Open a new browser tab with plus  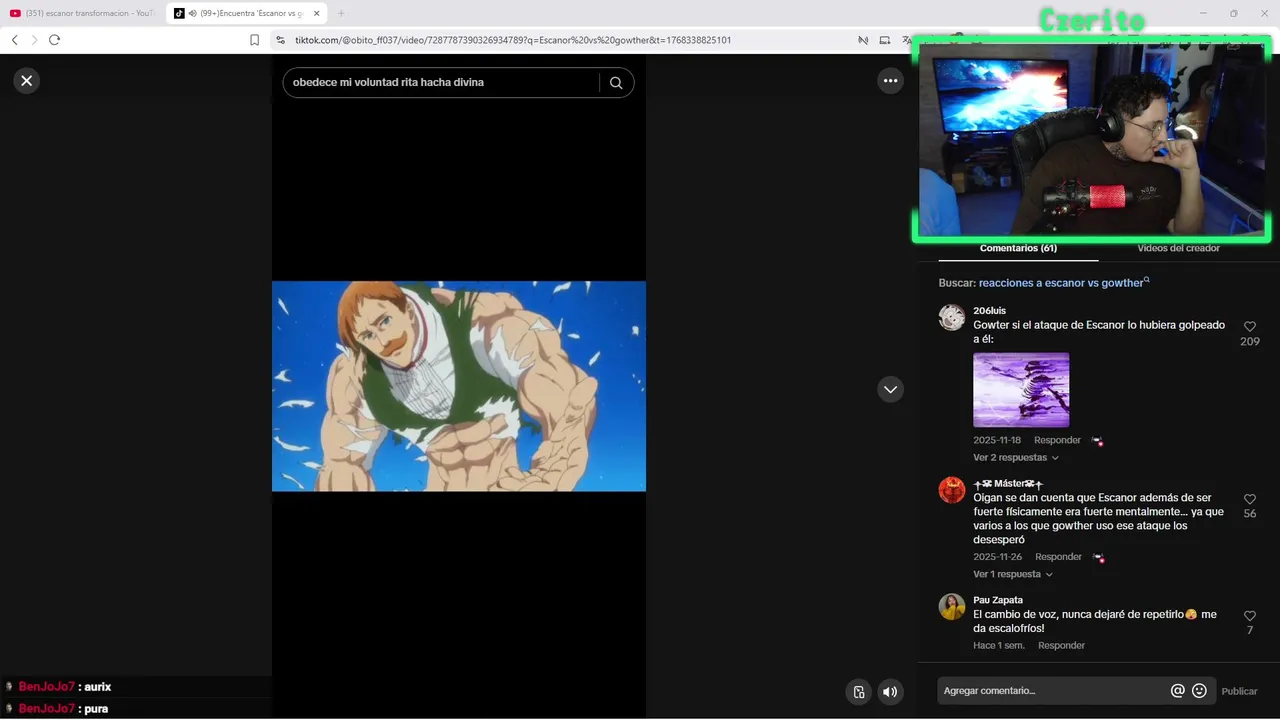(340, 13)
